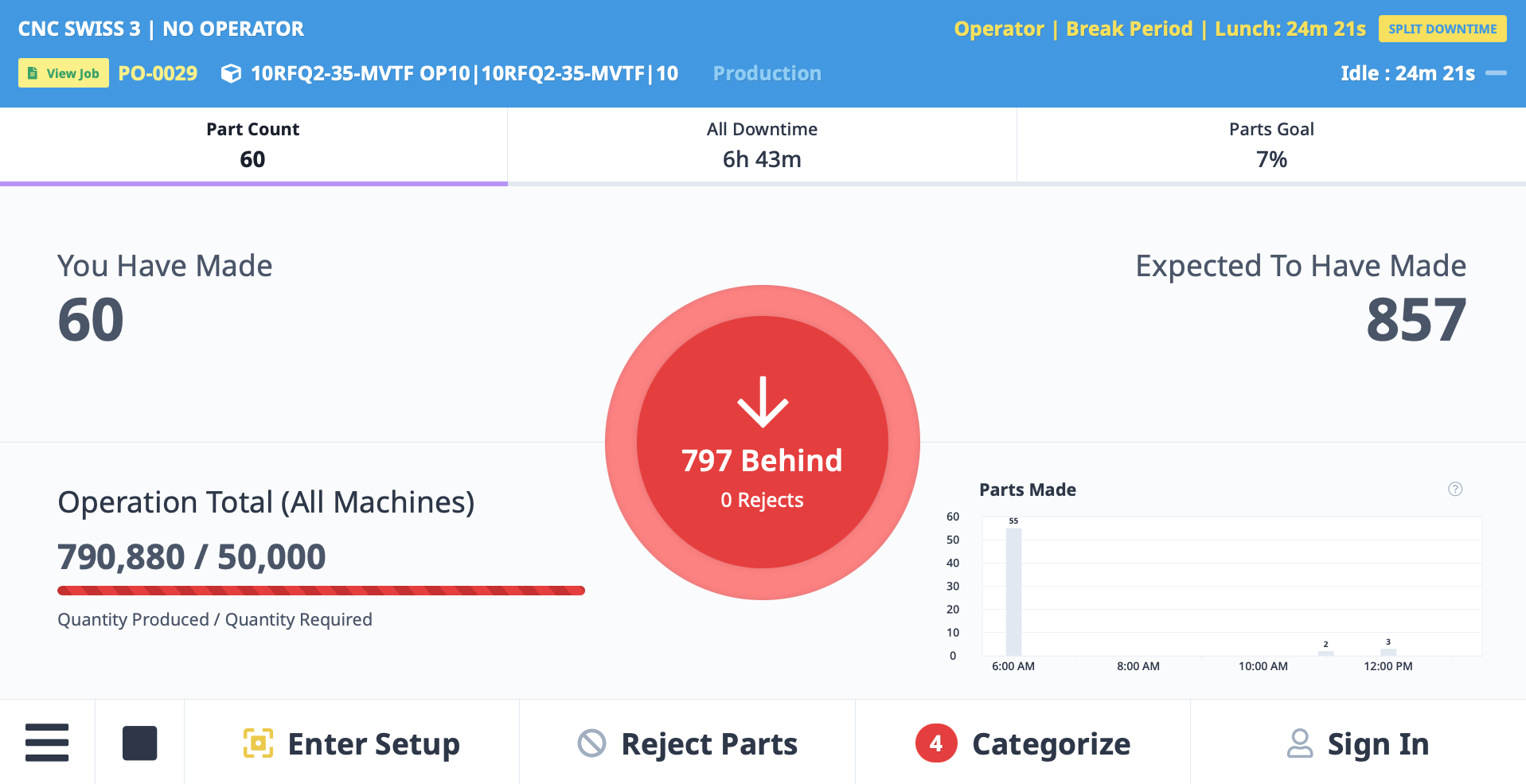Open job PO-0029
This screenshot has height=784, width=1526.
157,72
